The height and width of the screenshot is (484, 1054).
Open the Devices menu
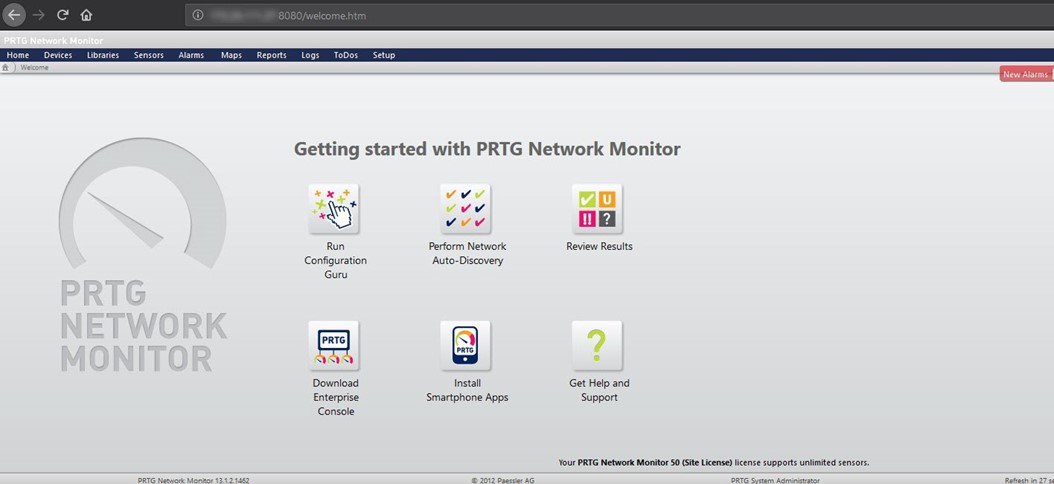click(x=58, y=55)
